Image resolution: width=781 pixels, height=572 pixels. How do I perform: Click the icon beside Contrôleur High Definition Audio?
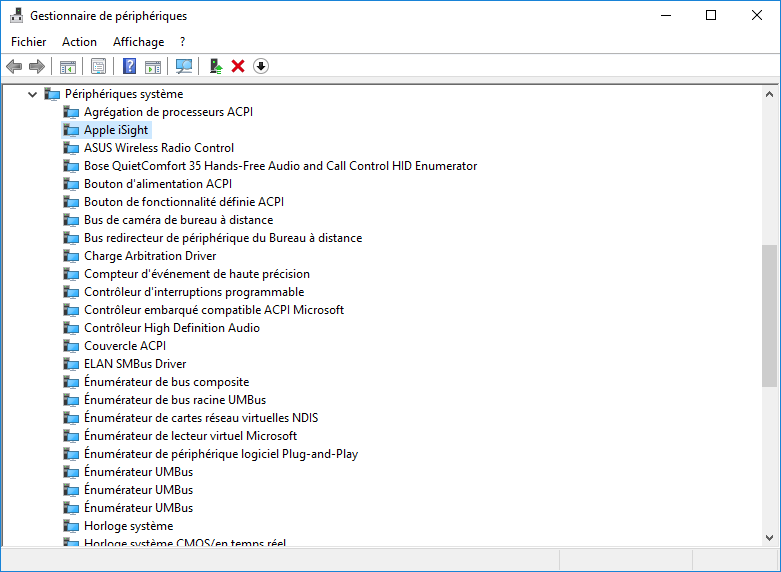(x=71, y=328)
